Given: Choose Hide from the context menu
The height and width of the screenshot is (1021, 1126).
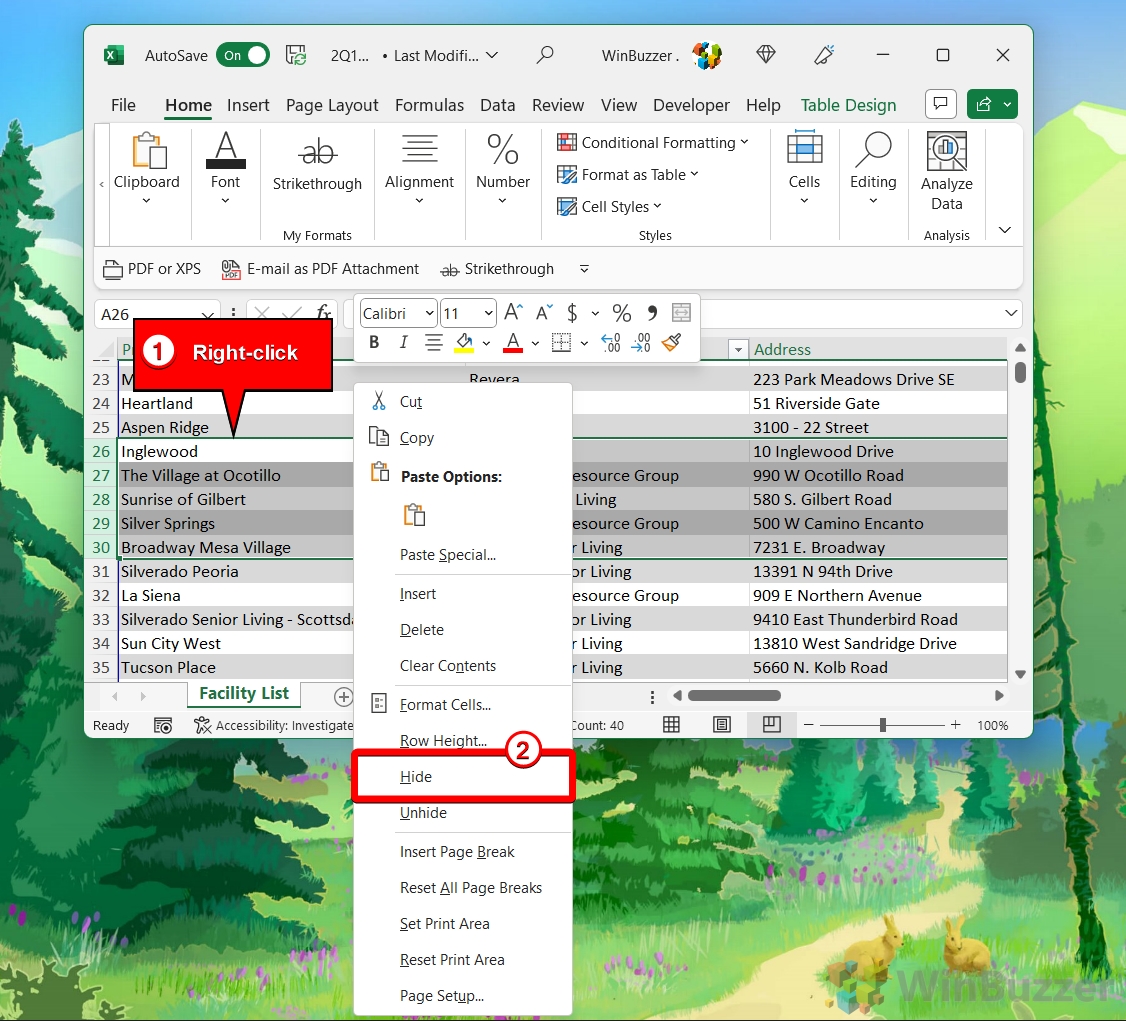Looking at the screenshot, I should pos(416,777).
